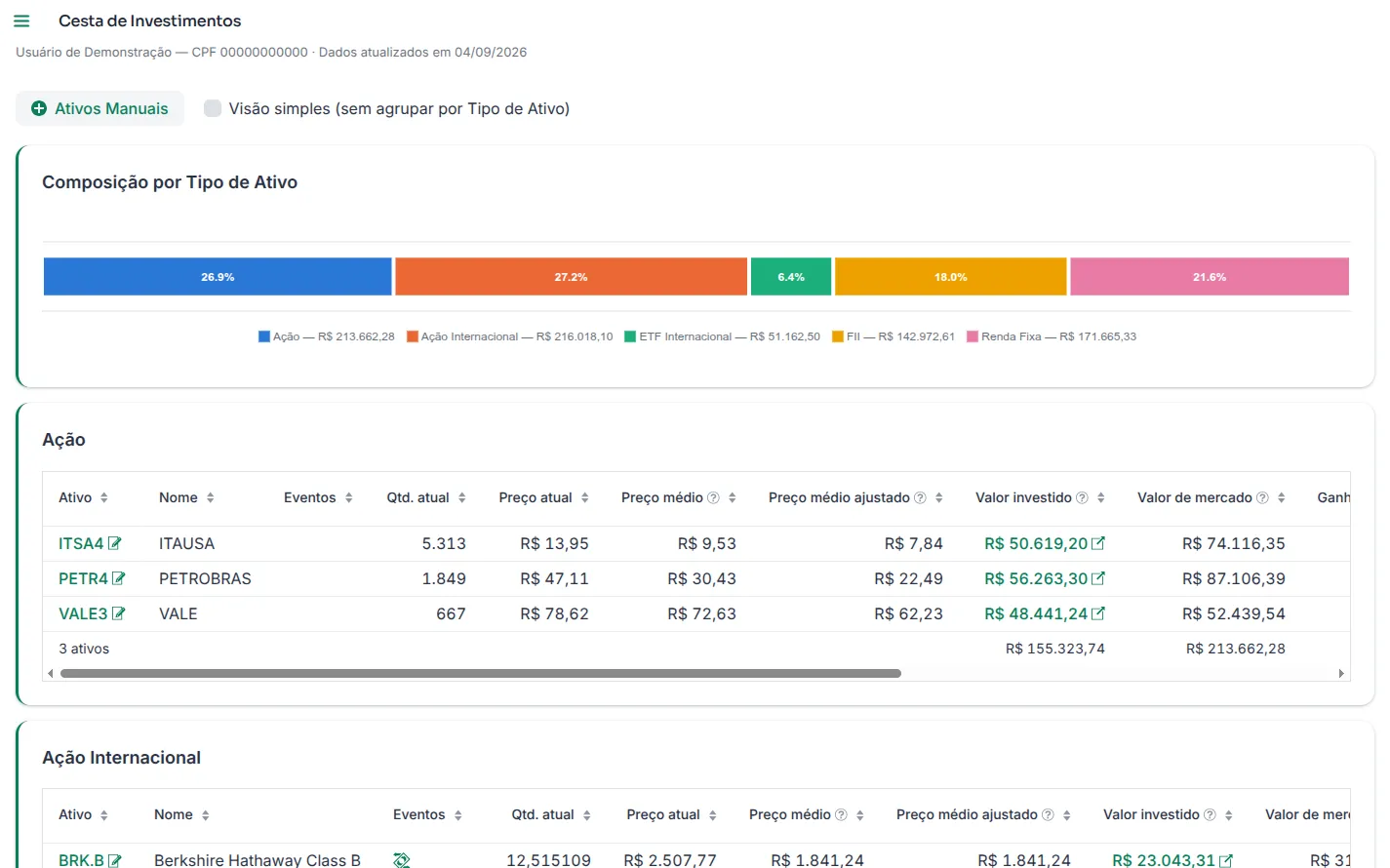Click help icon on Ação table's Preço médio ajustado

tap(920, 497)
